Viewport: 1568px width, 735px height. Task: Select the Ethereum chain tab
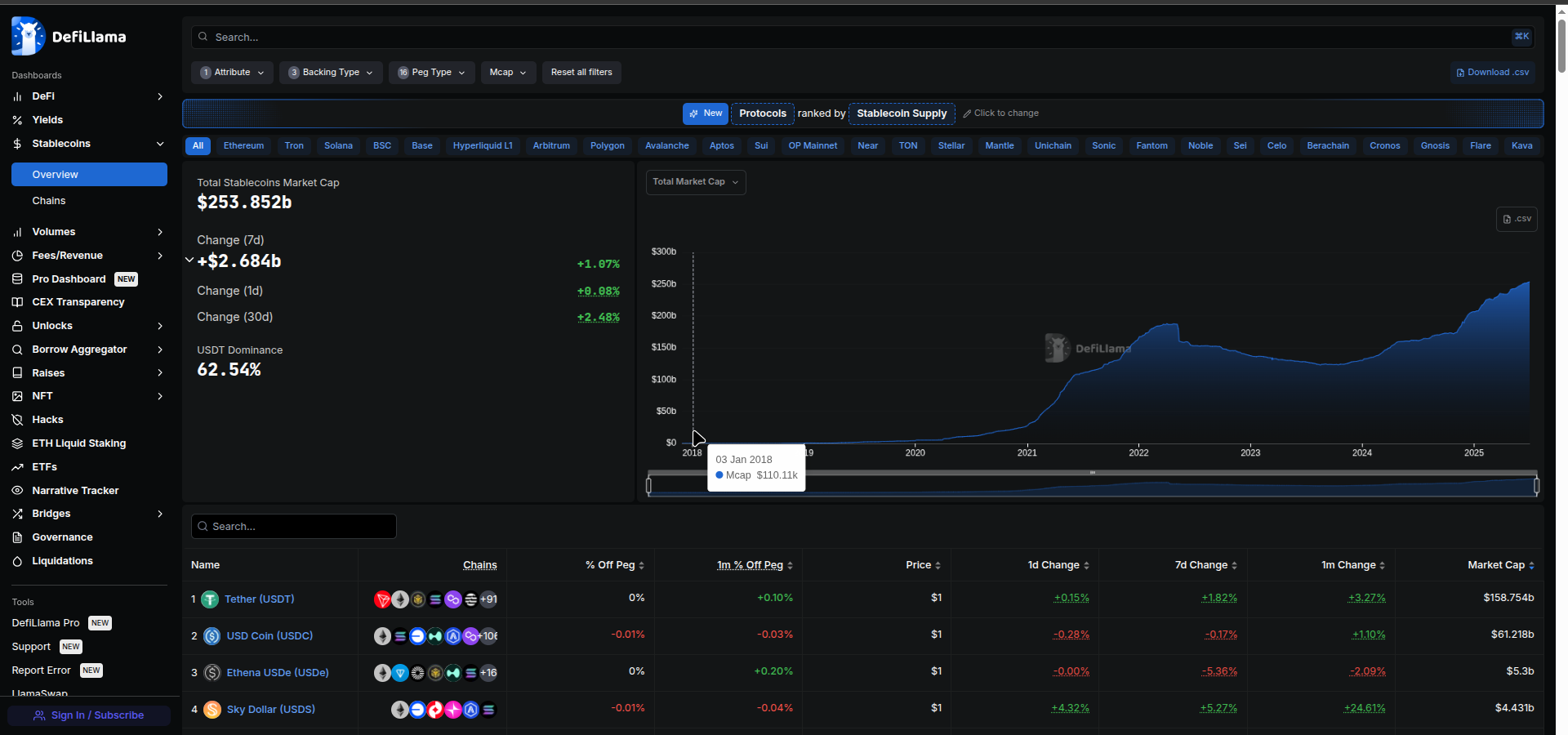(x=243, y=146)
